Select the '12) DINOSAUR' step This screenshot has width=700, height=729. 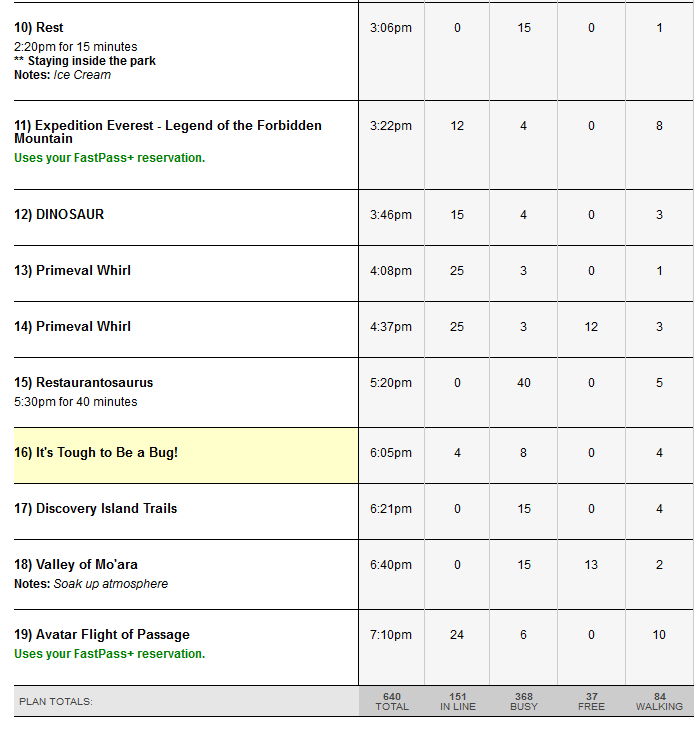coord(59,214)
